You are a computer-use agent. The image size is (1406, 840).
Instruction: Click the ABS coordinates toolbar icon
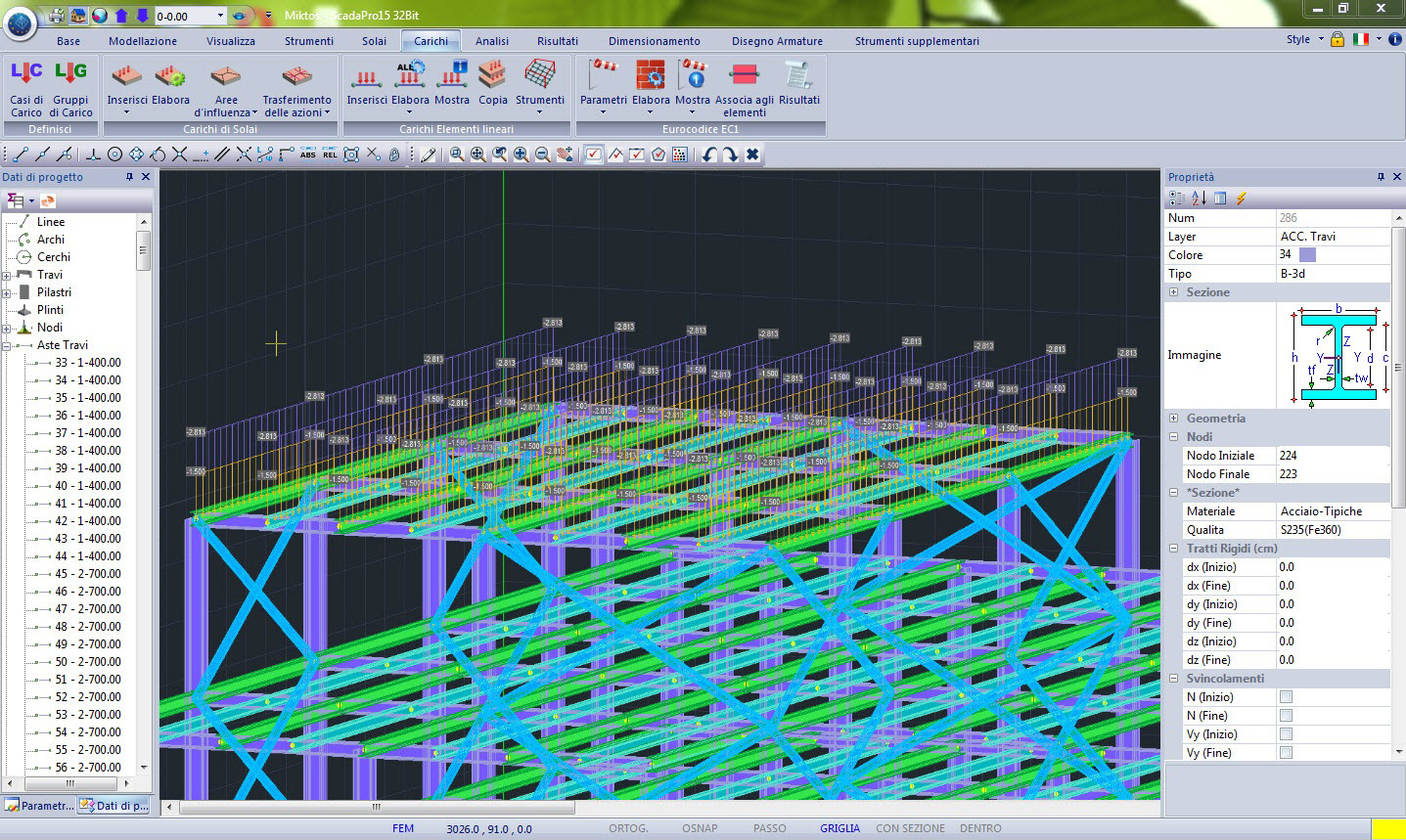[308, 155]
